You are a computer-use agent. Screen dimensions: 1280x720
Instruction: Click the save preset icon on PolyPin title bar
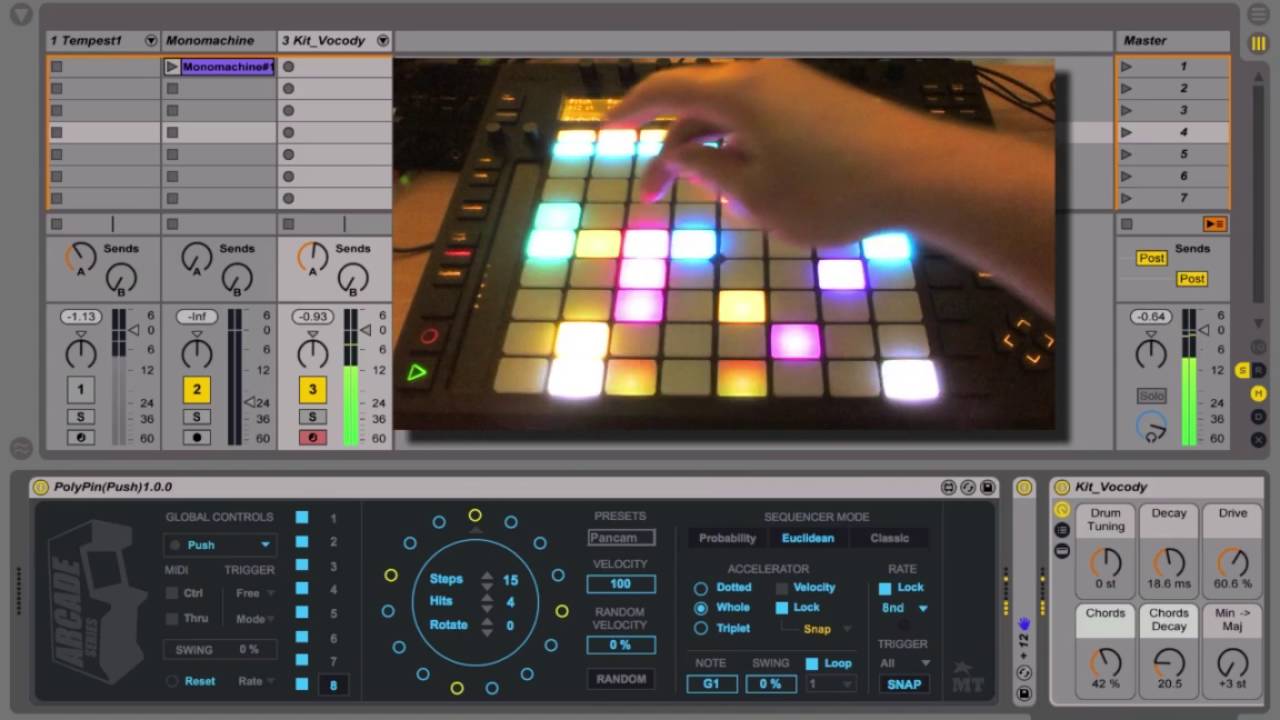987,487
